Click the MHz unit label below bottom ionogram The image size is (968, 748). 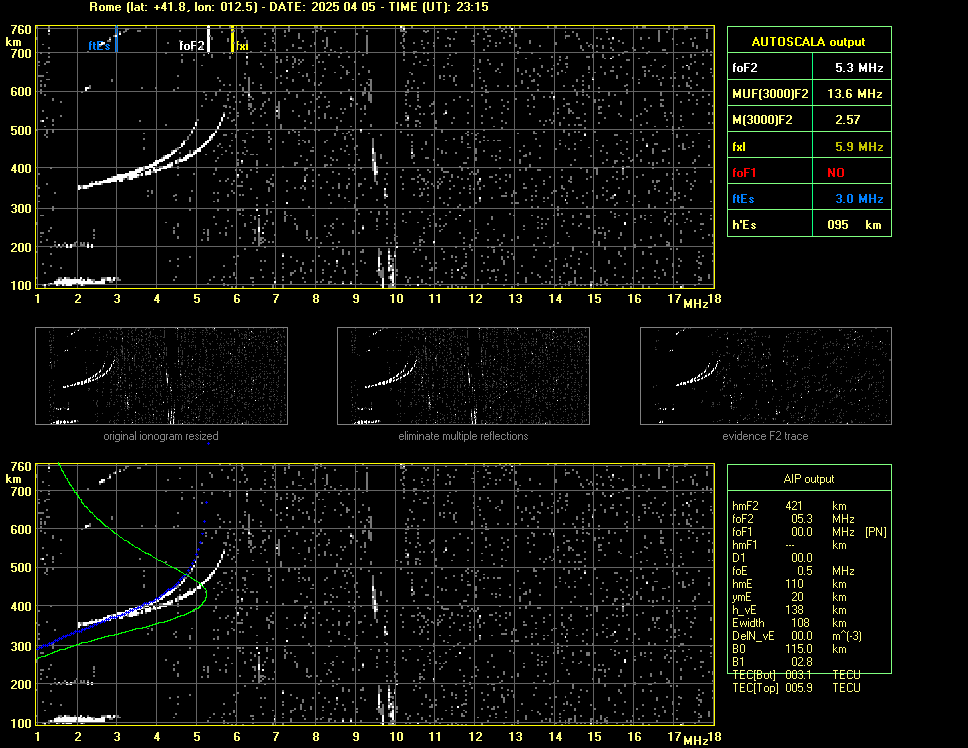coord(695,739)
